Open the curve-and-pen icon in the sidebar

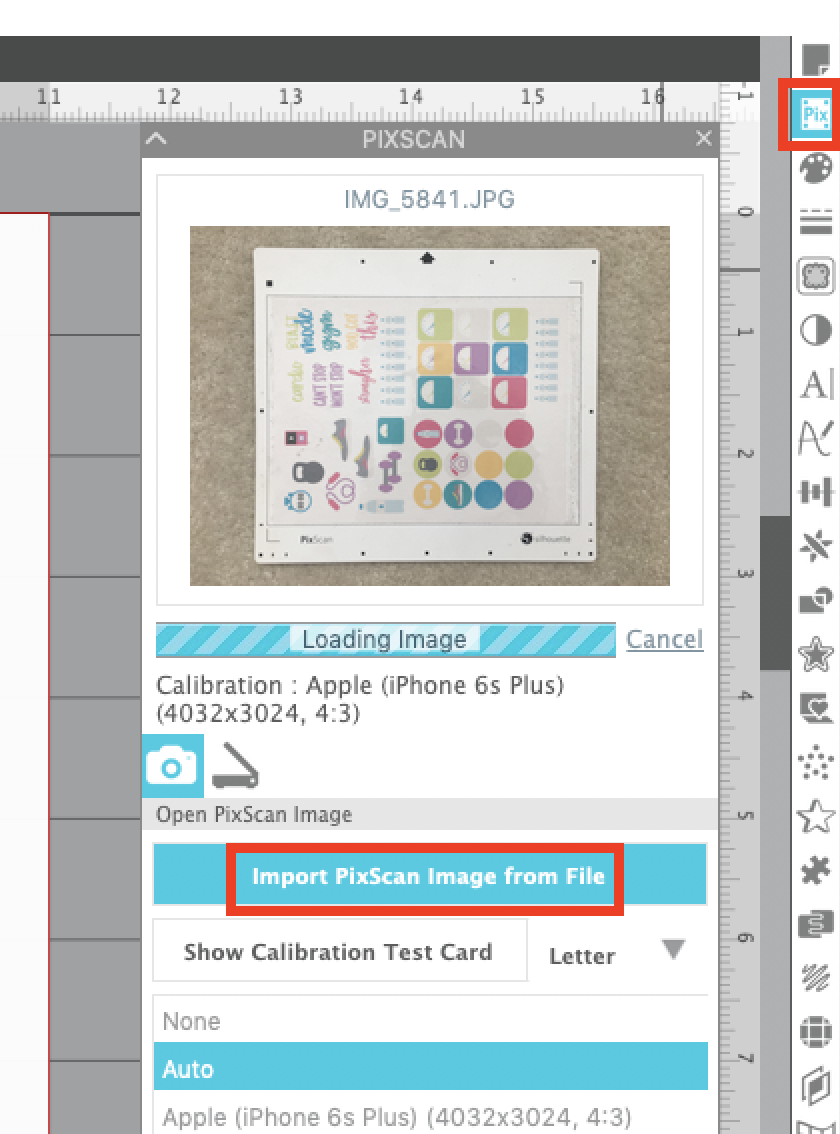click(x=815, y=438)
